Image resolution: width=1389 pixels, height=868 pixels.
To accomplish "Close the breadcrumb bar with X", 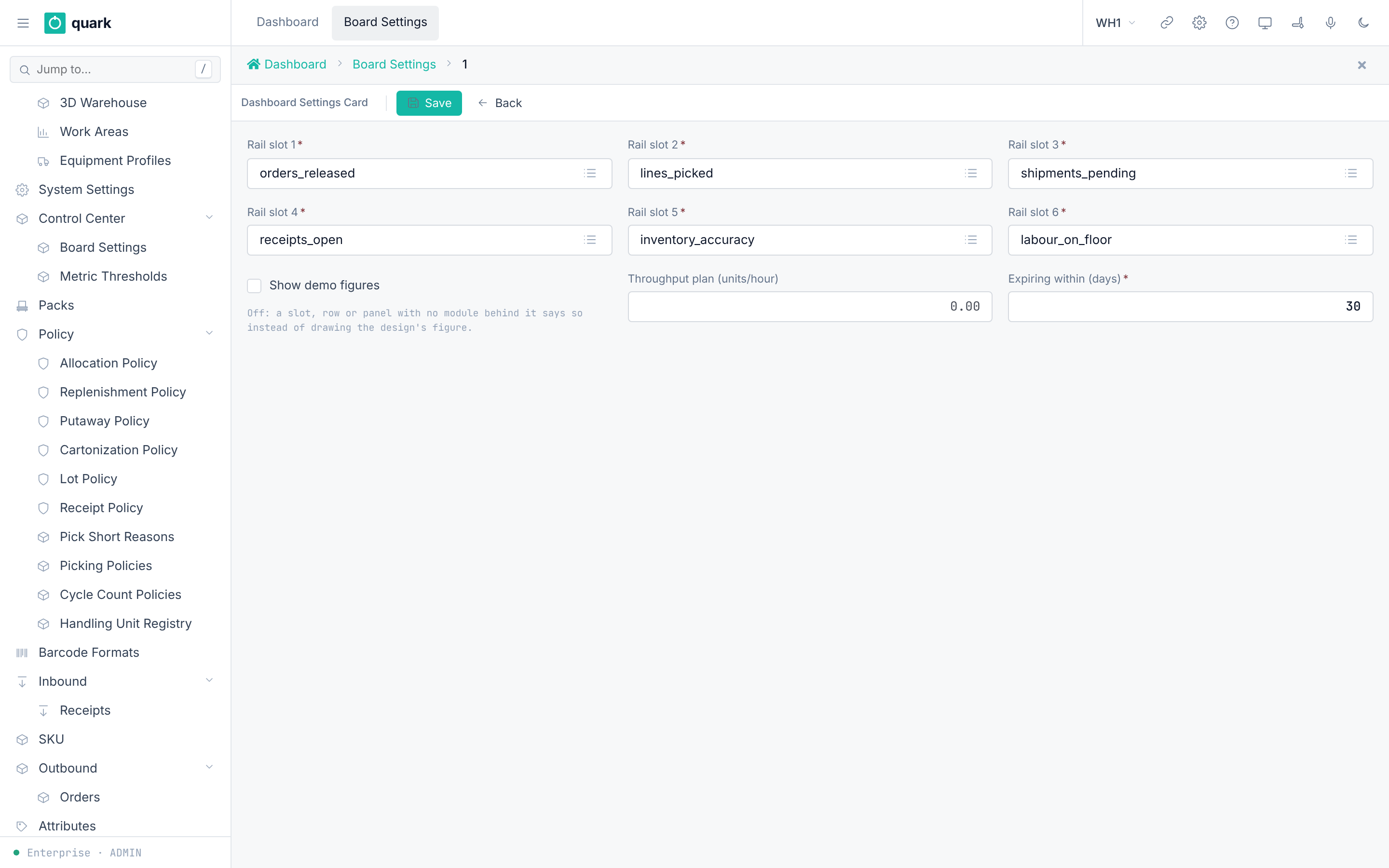I will tap(1362, 65).
